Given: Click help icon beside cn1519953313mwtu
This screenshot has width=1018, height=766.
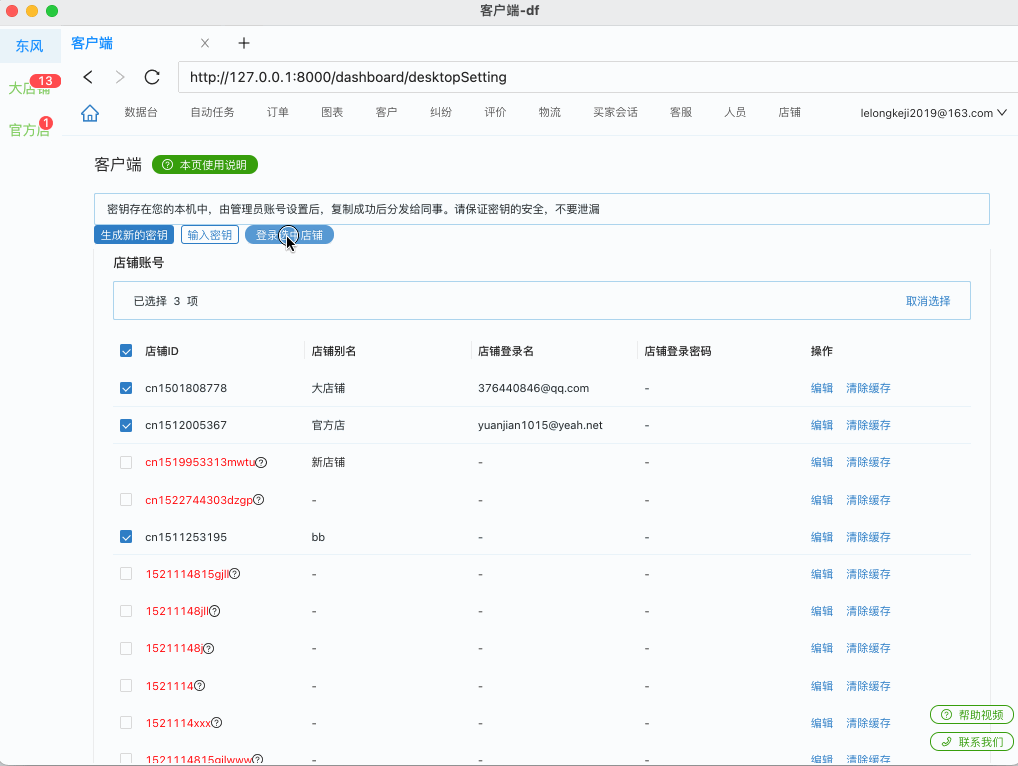Looking at the screenshot, I should click(262, 462).
